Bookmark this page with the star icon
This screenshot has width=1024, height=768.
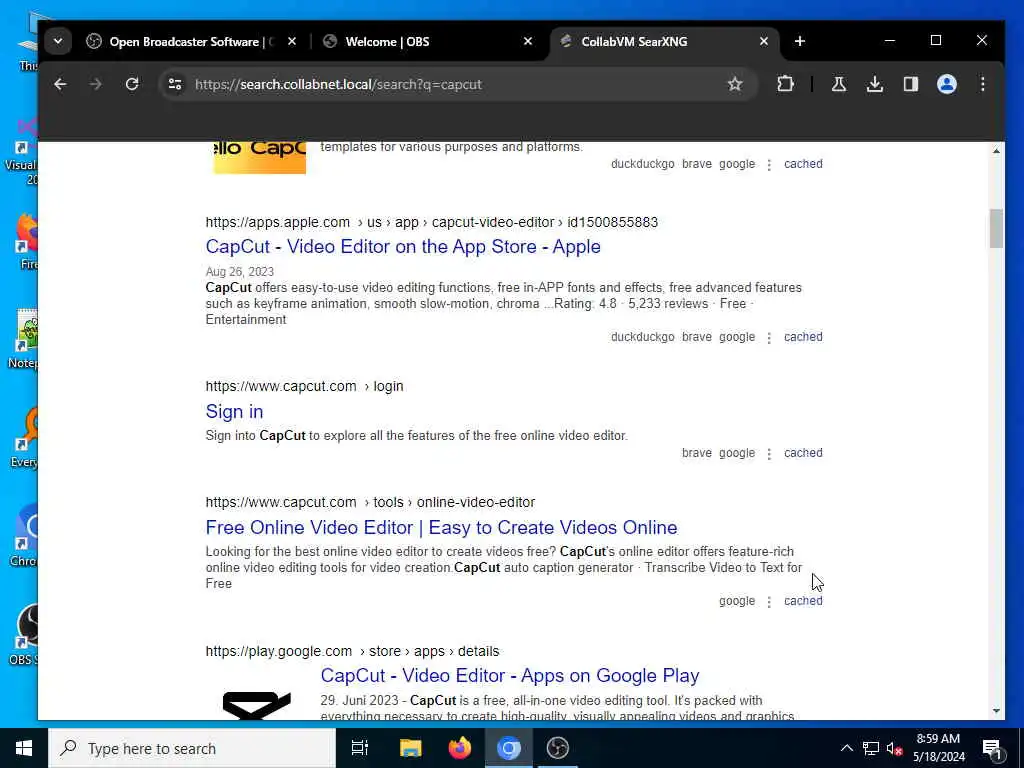pos(735,84)
